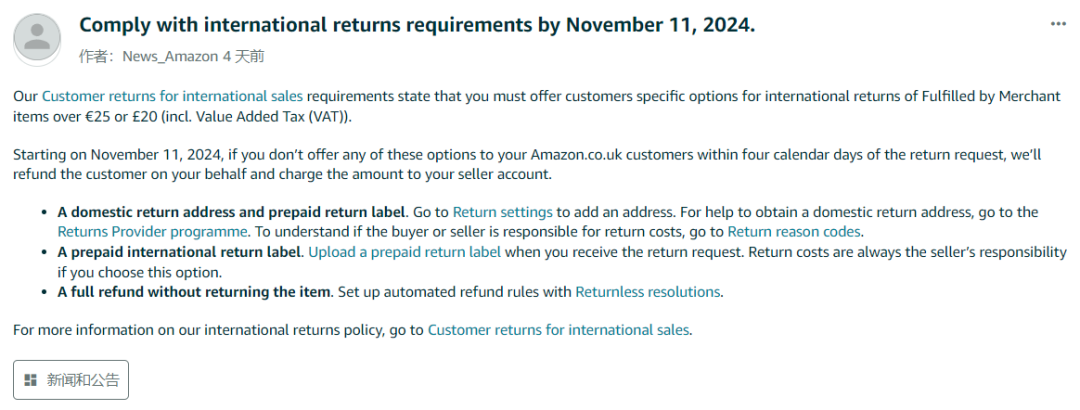This screenshot has width=1080, height=410.
Task: Click the grey user avatar icon
Action: click(x=38, y=39)
